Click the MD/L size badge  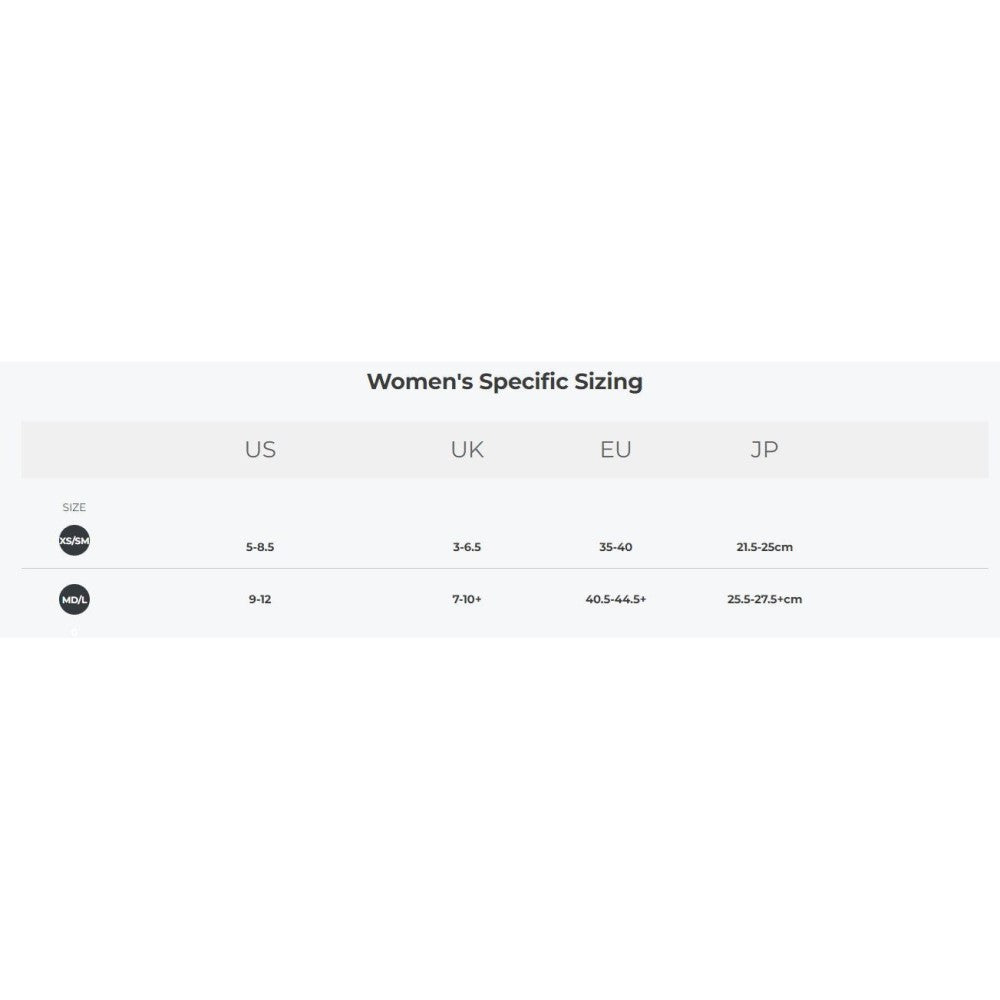click(74, 599)
